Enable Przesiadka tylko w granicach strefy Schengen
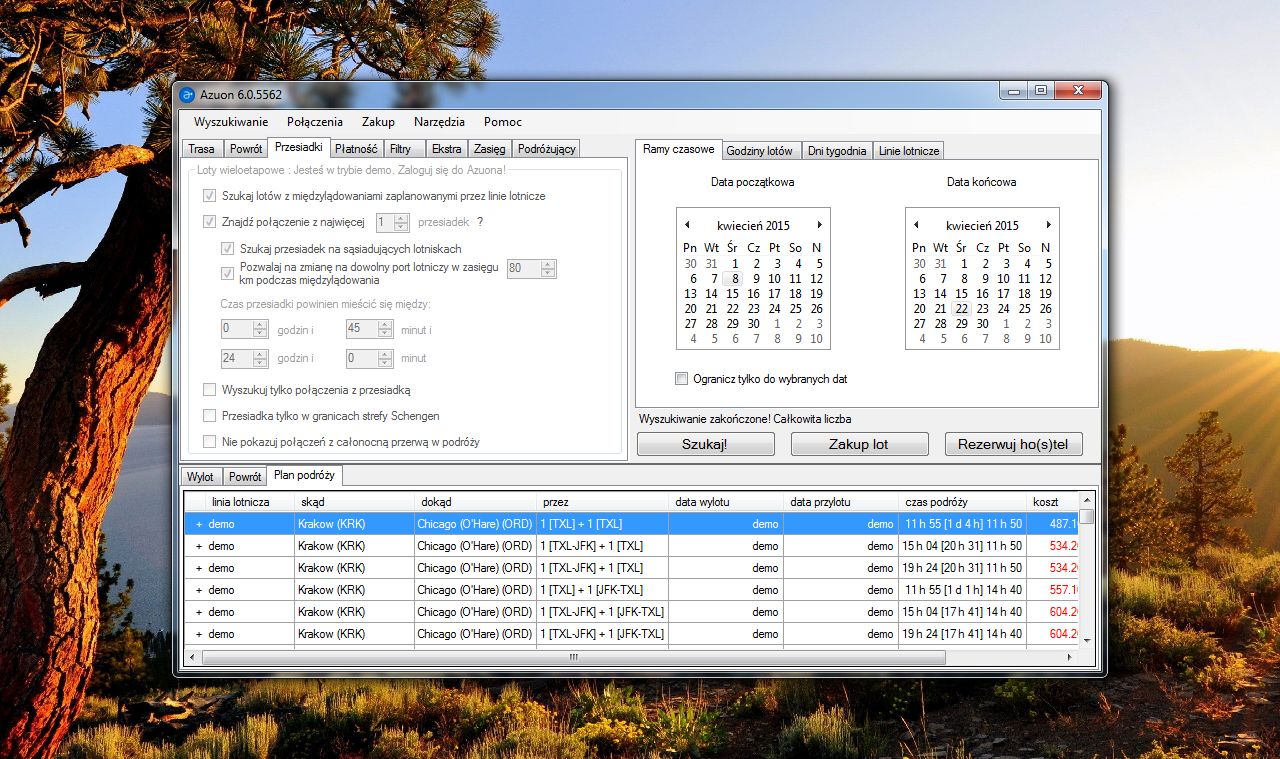The height and width of the screenshot is (759, 1280). [209, 416]
